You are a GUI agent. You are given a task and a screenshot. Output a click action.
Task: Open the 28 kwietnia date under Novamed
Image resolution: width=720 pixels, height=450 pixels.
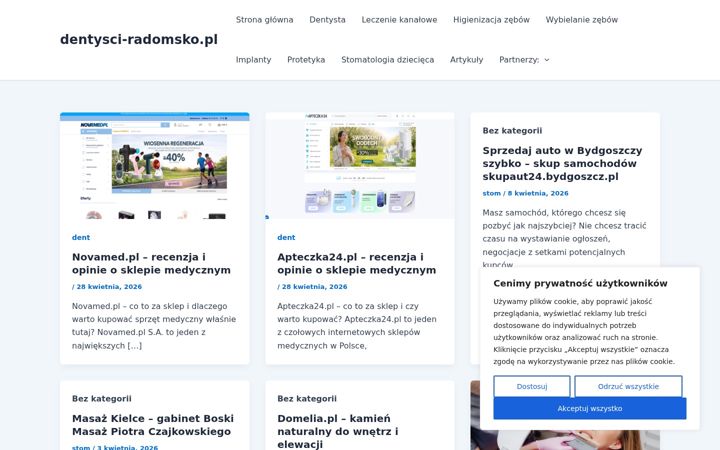click(109, 287)
